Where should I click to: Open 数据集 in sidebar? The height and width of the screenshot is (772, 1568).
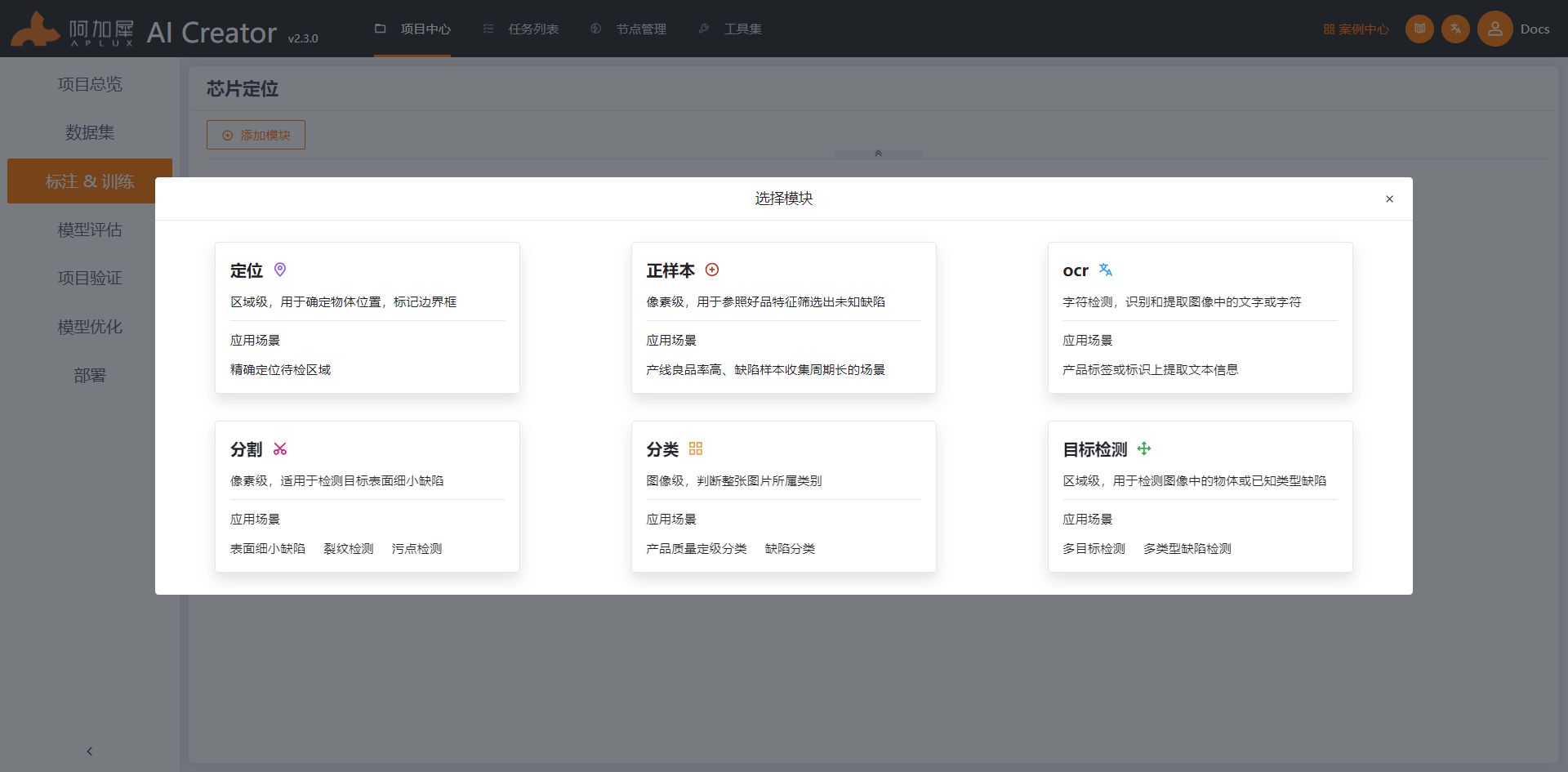(90, 132)
